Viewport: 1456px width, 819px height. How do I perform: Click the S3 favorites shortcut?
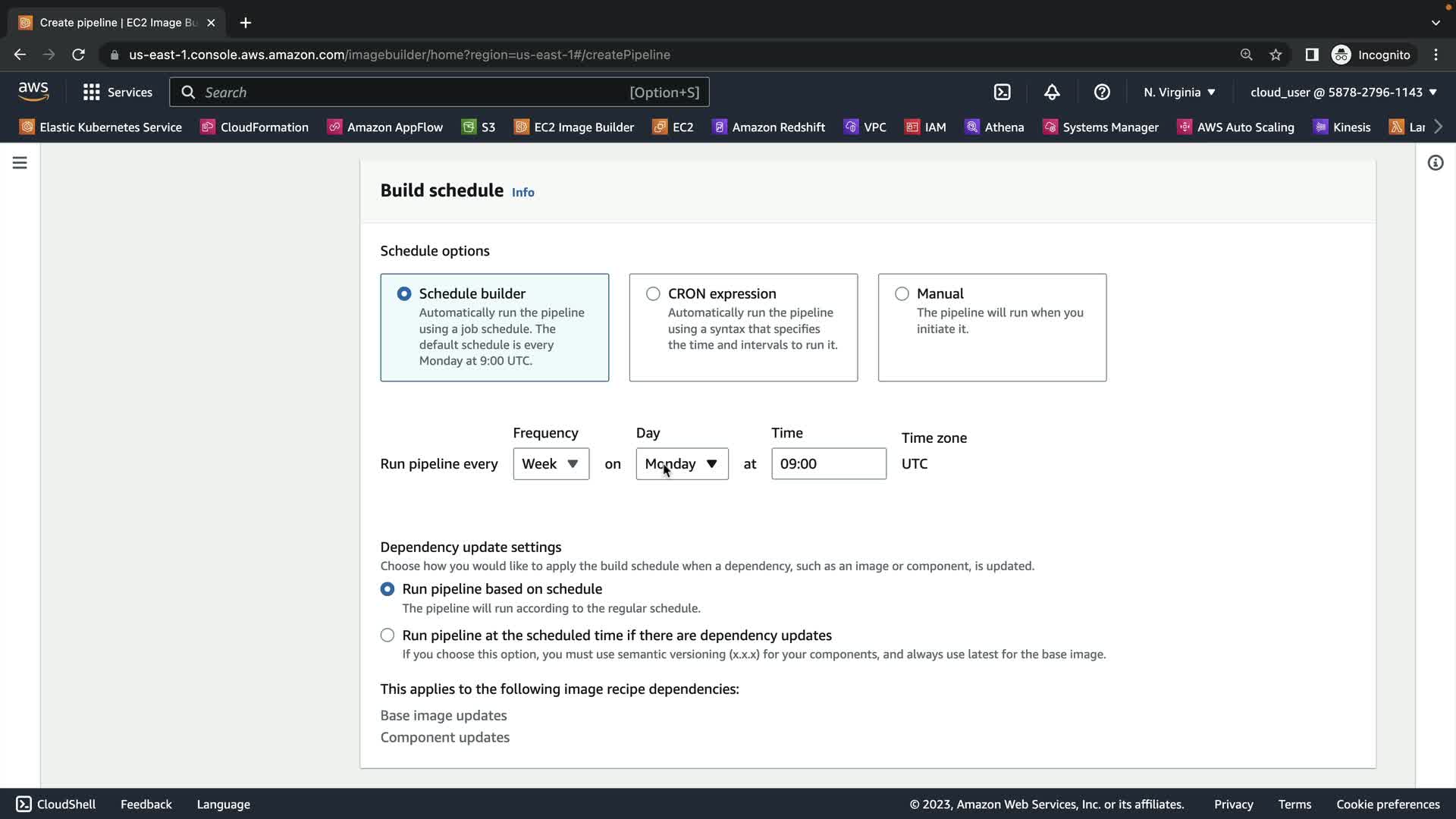click(479, 127)
